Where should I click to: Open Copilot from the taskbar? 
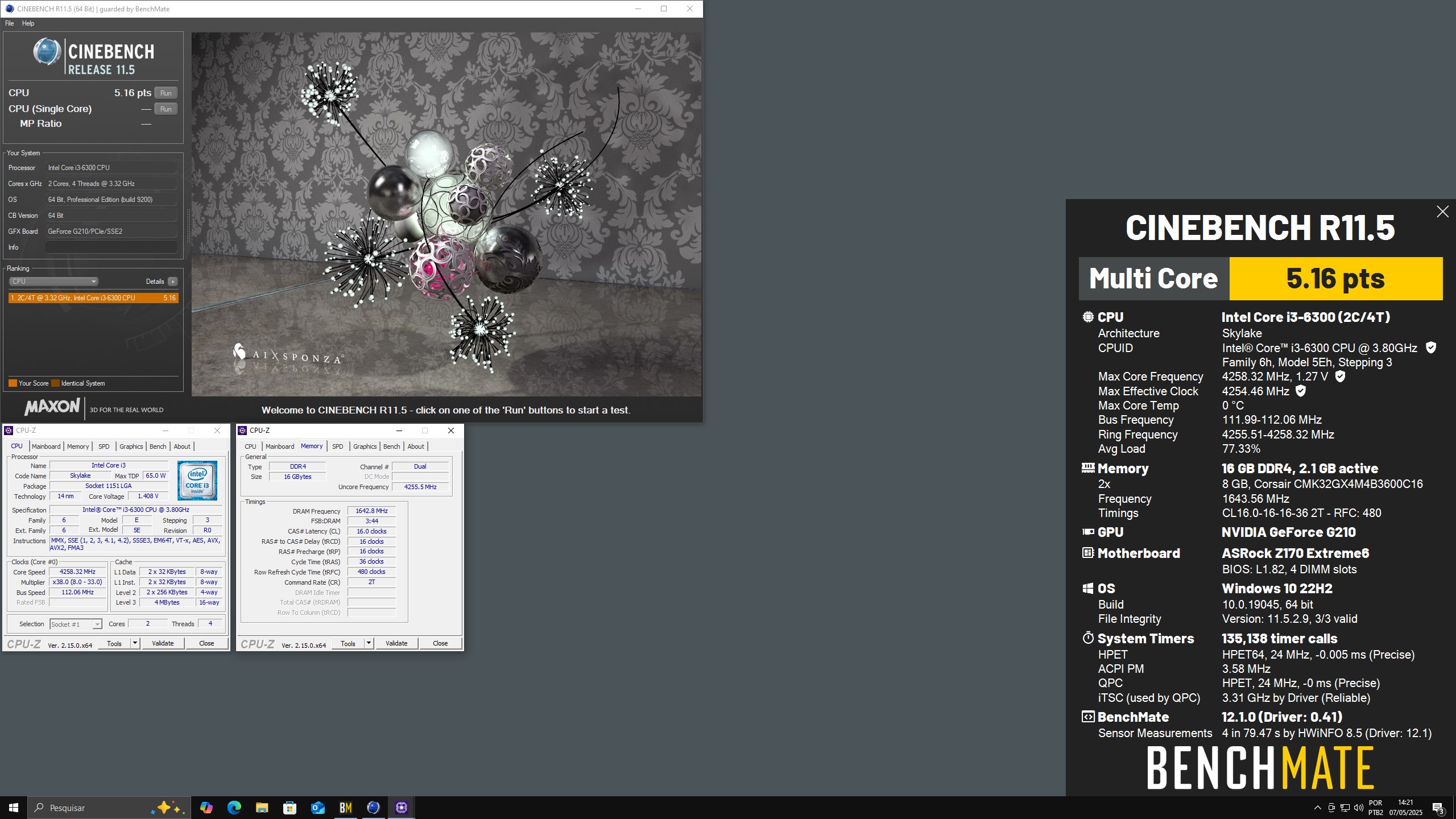tap(206, 808)
